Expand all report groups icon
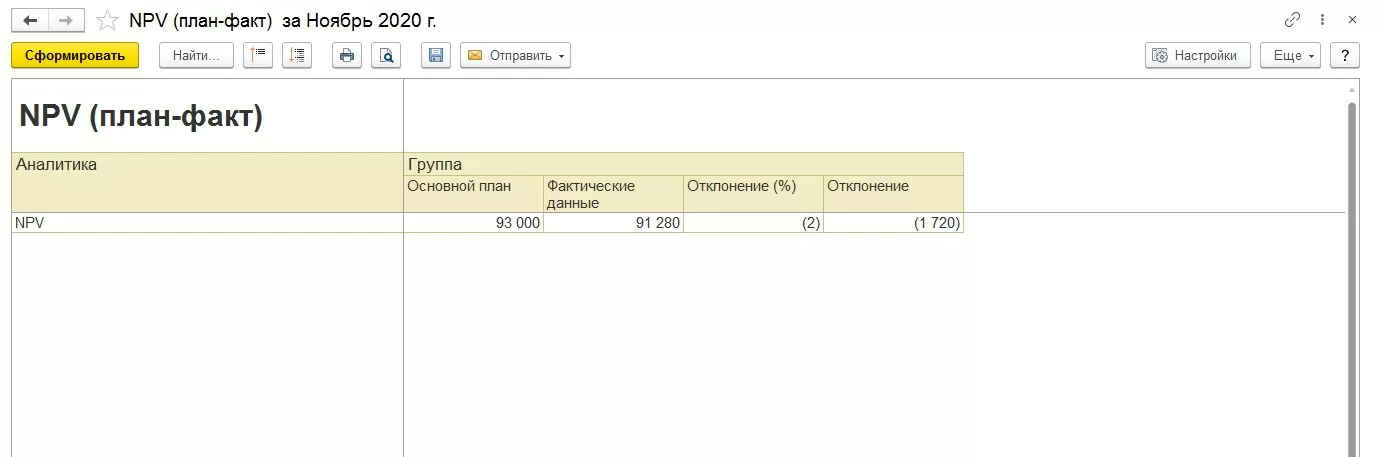Image resolution: width=1377 pixels, height=457 pixels. (x=297, y=55)
